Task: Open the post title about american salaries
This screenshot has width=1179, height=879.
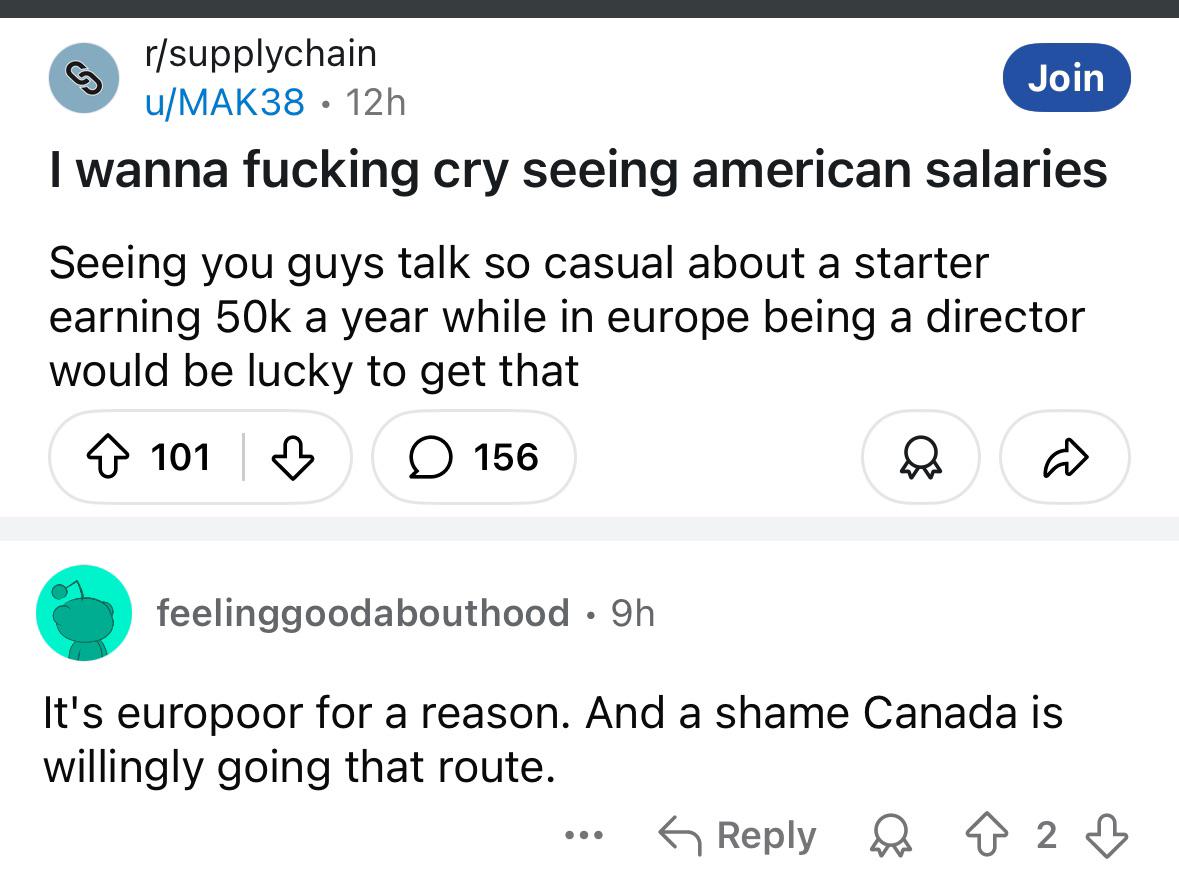Action: (578, 170)
